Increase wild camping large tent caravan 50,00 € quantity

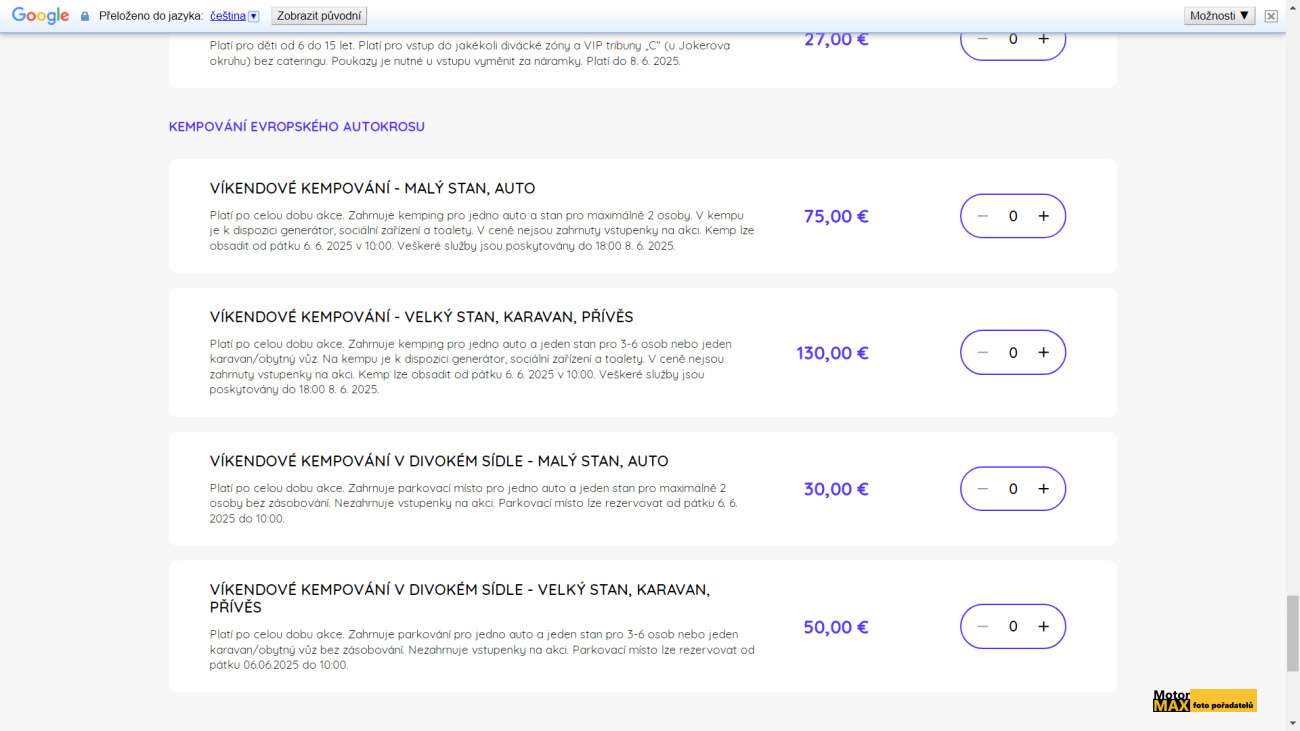pos(1043,627)
